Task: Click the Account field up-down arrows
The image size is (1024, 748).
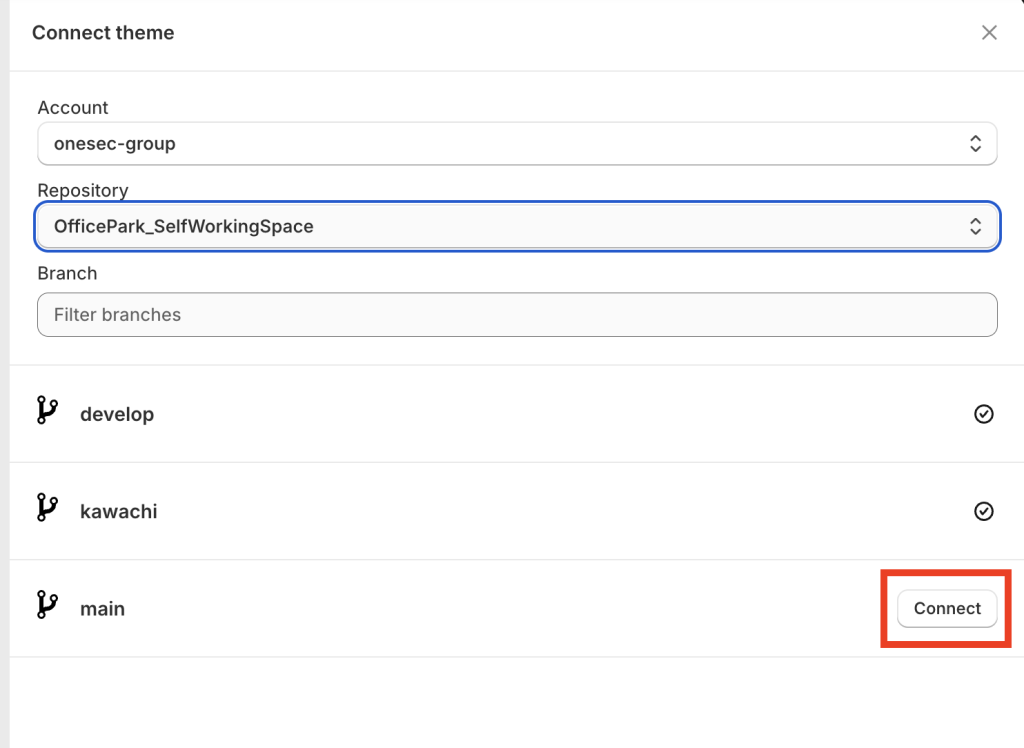Action: [976, 144]
